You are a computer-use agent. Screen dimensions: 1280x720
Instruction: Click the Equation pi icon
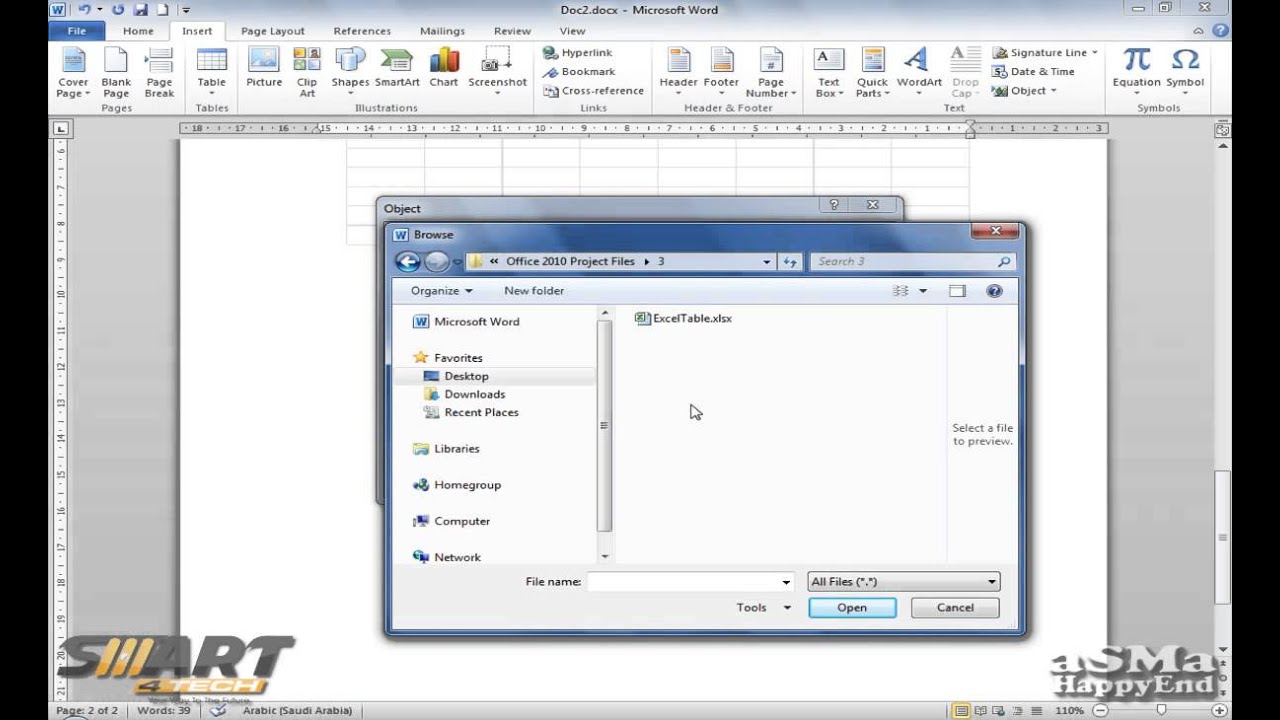pos(1136,60)
